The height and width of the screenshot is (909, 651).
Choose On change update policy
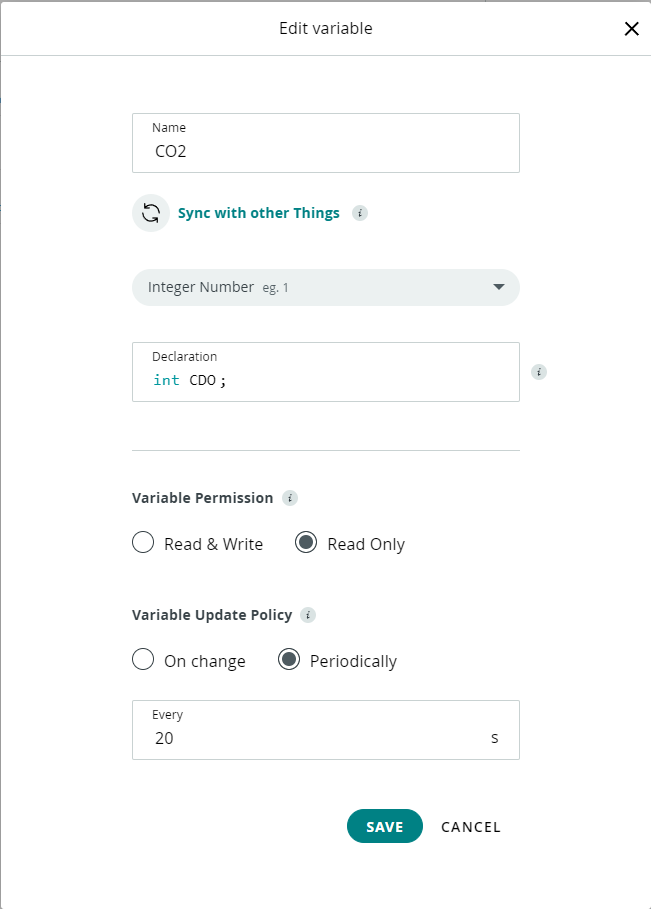point(143,660)
